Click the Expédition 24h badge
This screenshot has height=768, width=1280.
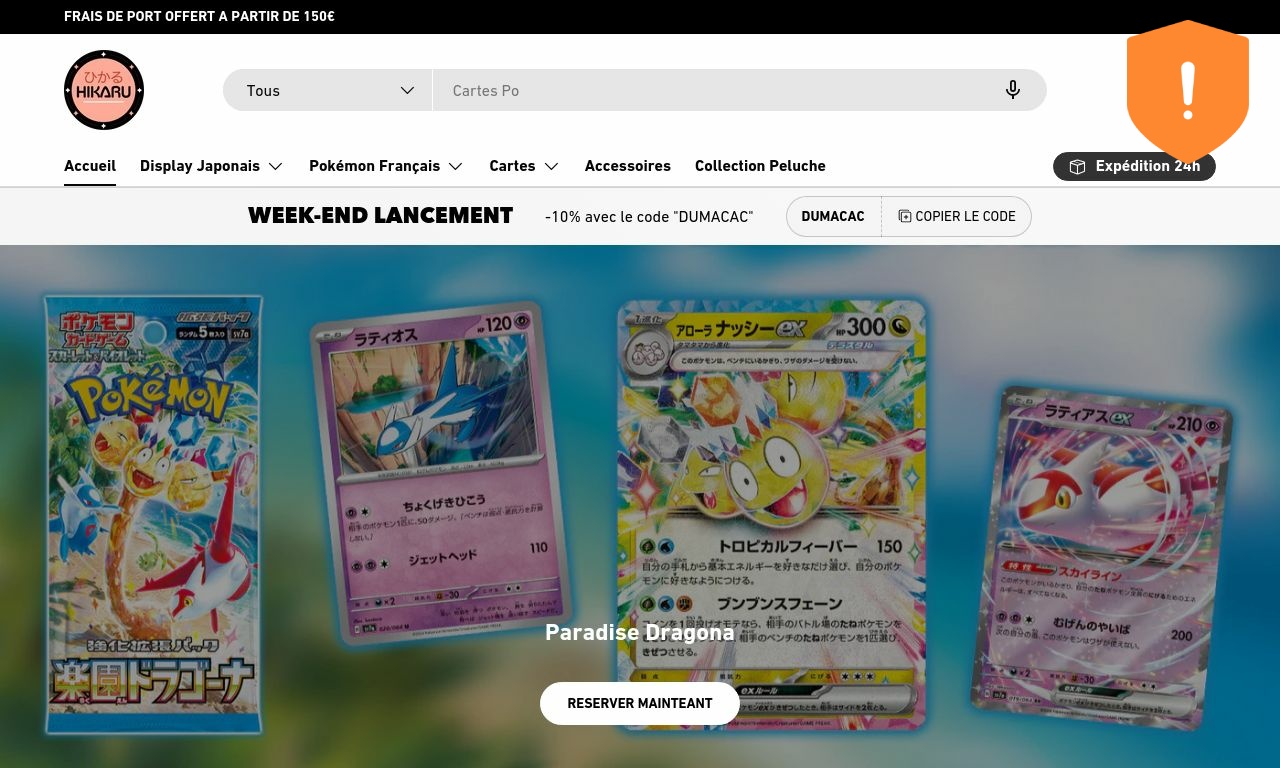click(x=1134, y=166)
